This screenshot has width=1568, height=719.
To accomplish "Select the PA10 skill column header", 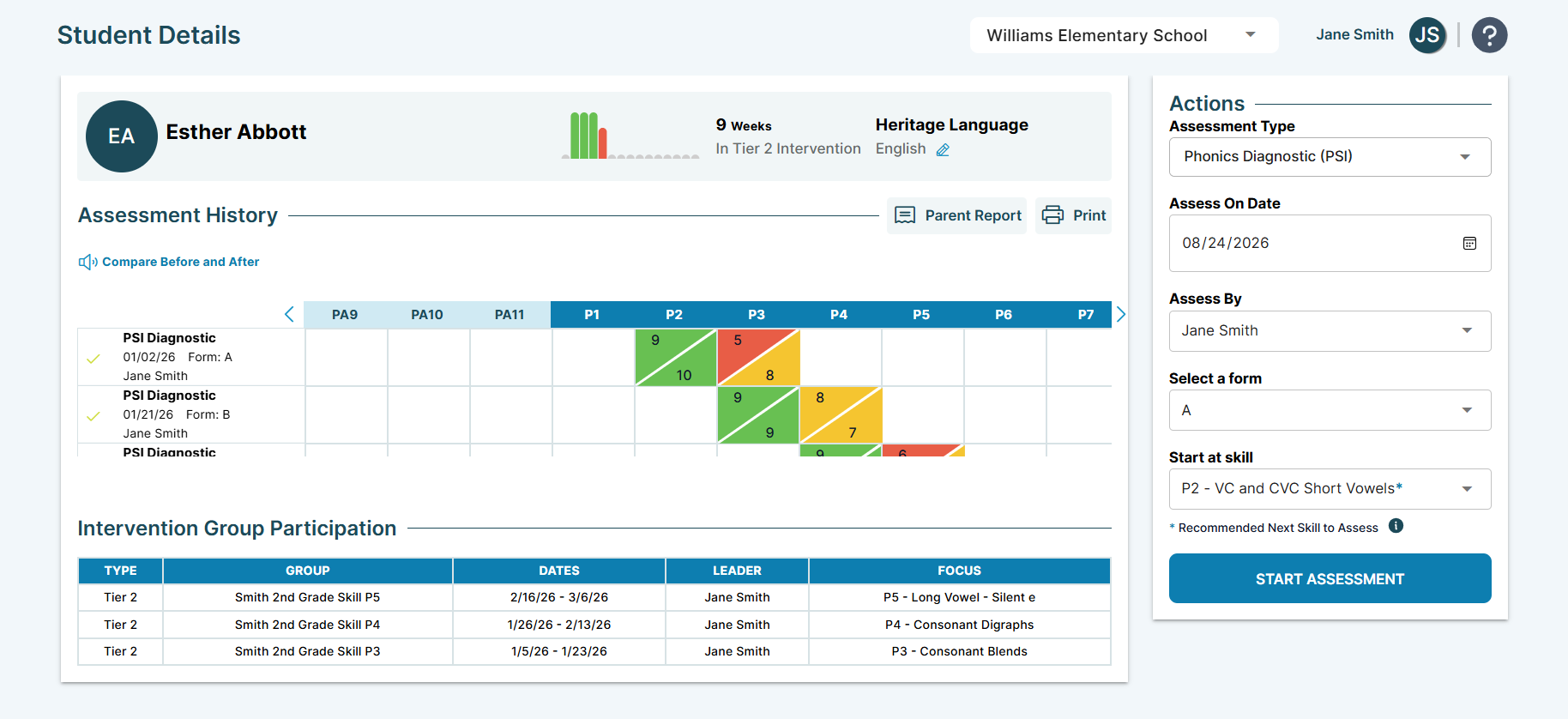I will 427,315.
